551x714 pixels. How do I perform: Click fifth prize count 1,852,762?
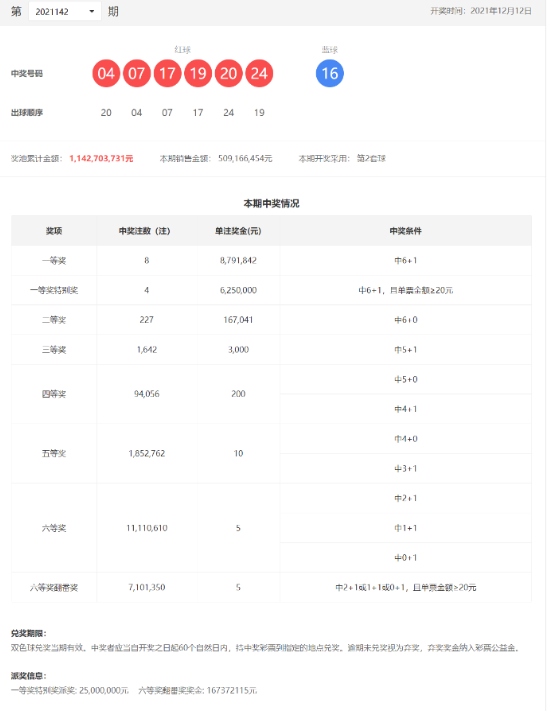147,454
